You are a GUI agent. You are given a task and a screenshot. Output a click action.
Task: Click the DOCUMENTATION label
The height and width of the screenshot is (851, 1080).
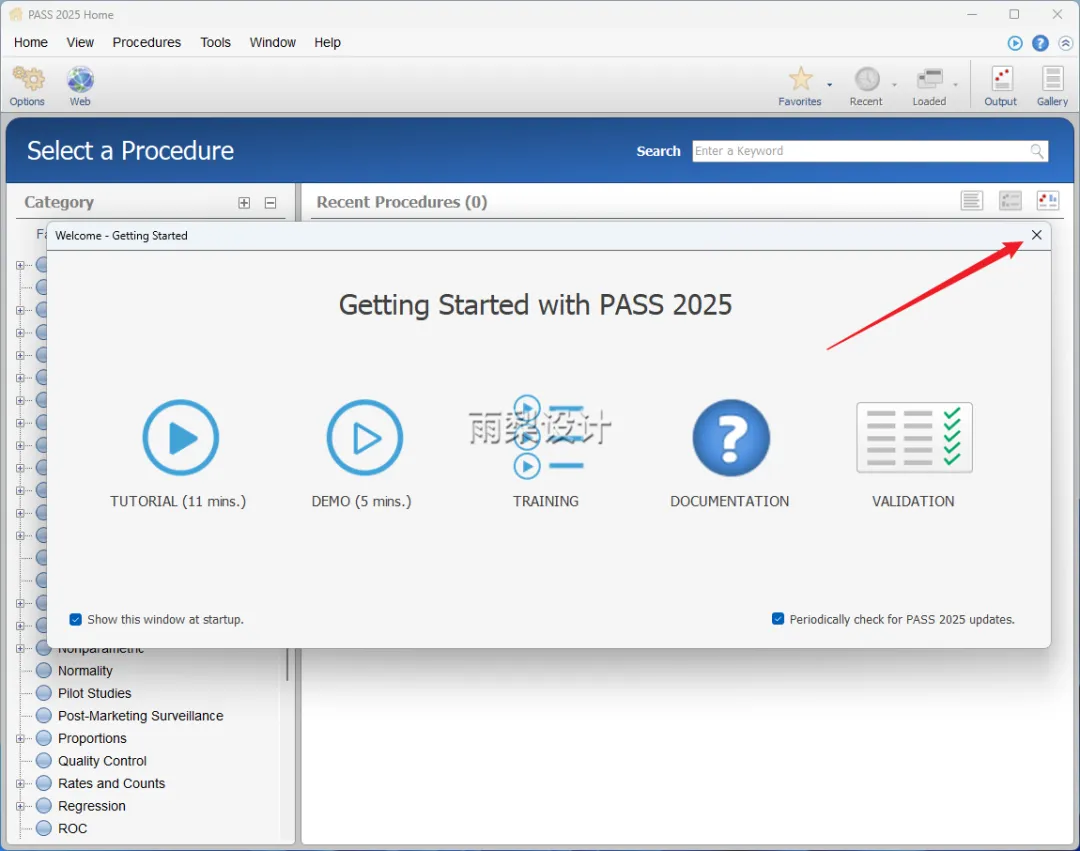(729, 501)
